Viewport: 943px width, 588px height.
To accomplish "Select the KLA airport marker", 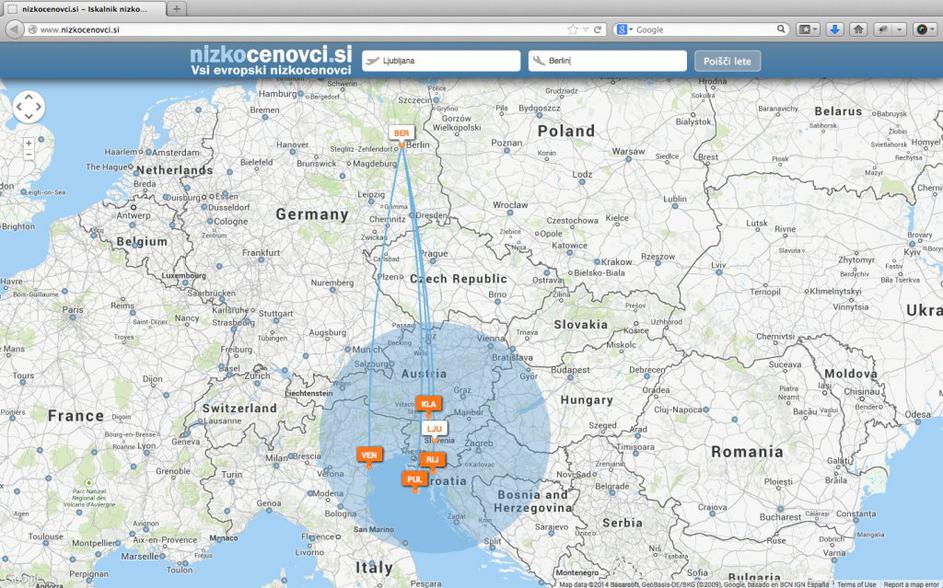I will [429, 404].
